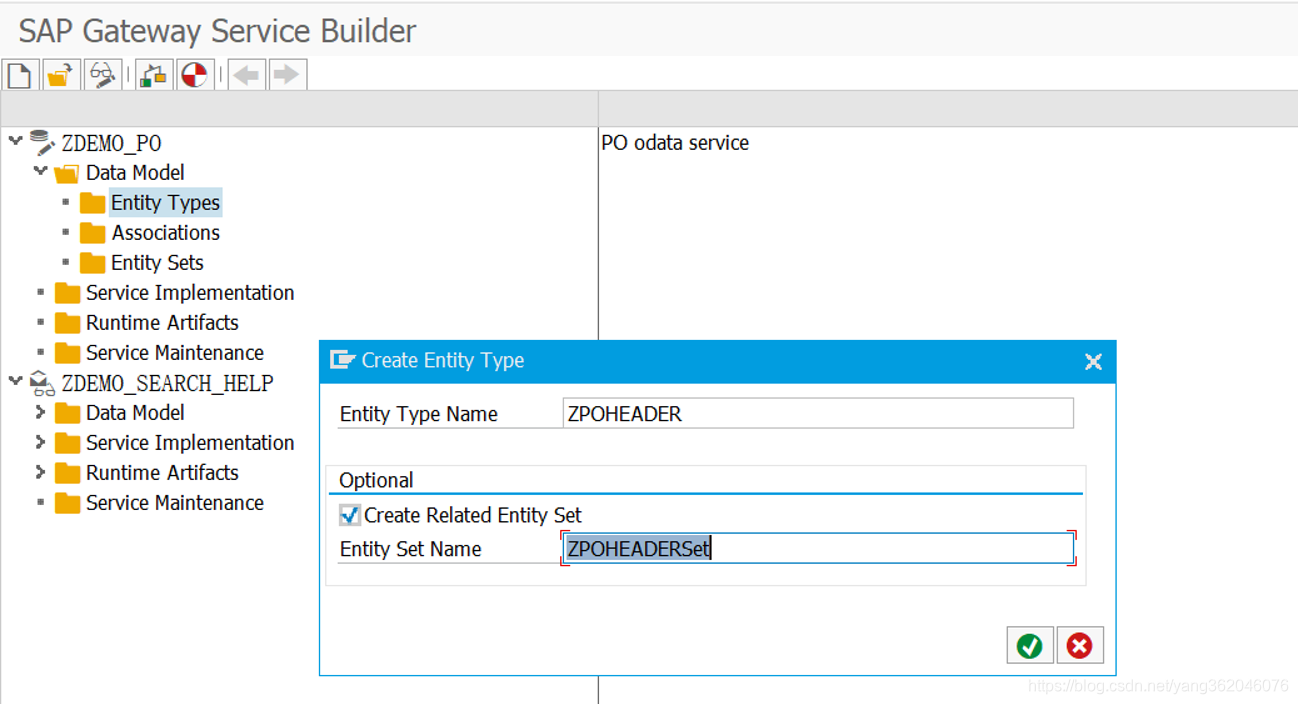The image size is (1298, 704).
Task: Click the Open Project folder toolbar icon
Action: tap(61, 75)
